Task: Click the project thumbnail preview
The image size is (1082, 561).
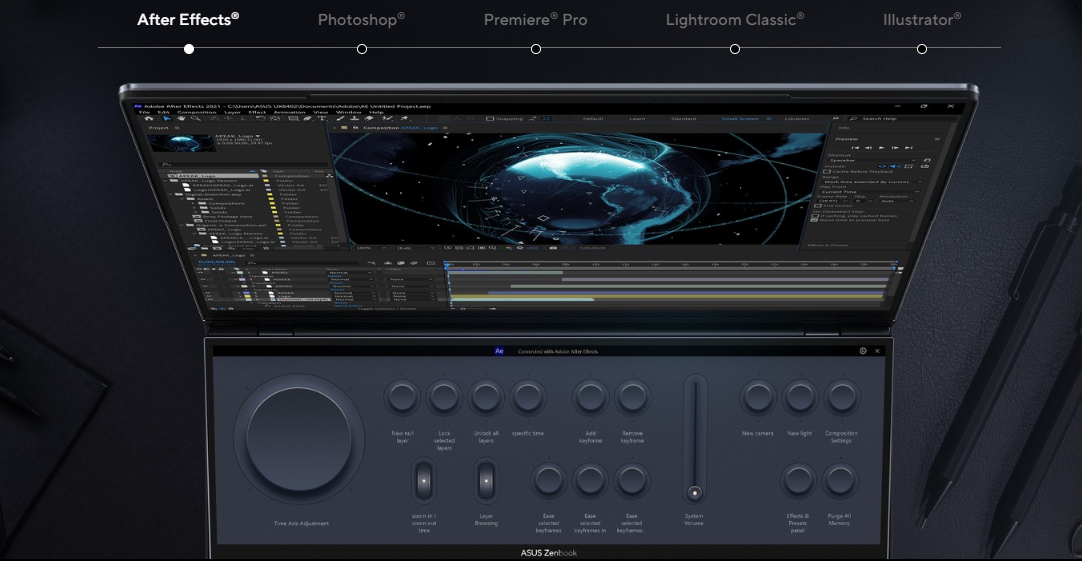Action: click(179, 143)
